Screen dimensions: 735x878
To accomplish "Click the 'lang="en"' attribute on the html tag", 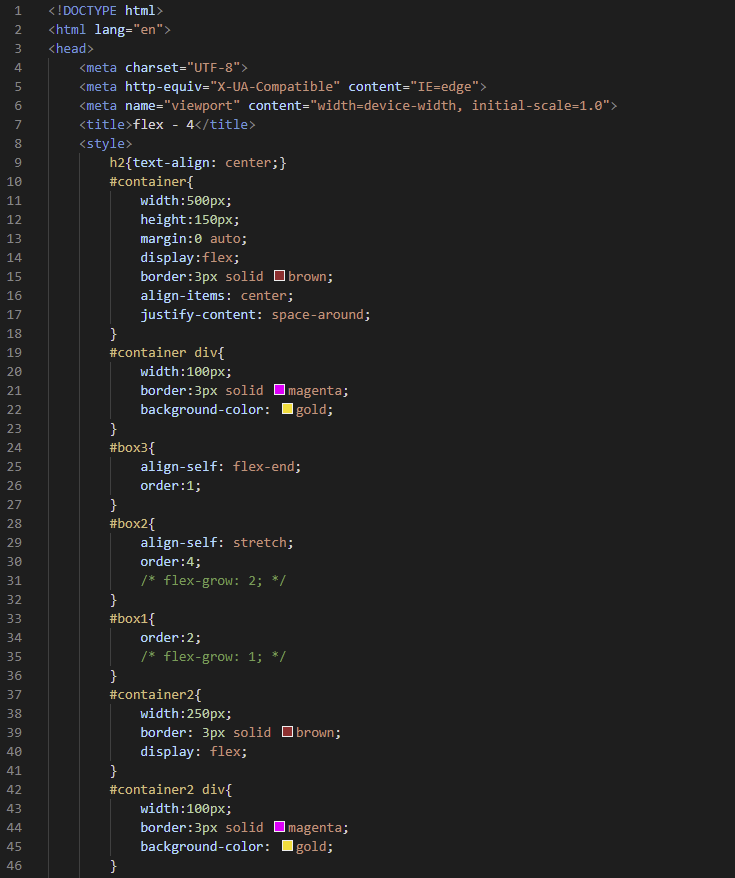I will pyautogui.click(x=129, y=30).
